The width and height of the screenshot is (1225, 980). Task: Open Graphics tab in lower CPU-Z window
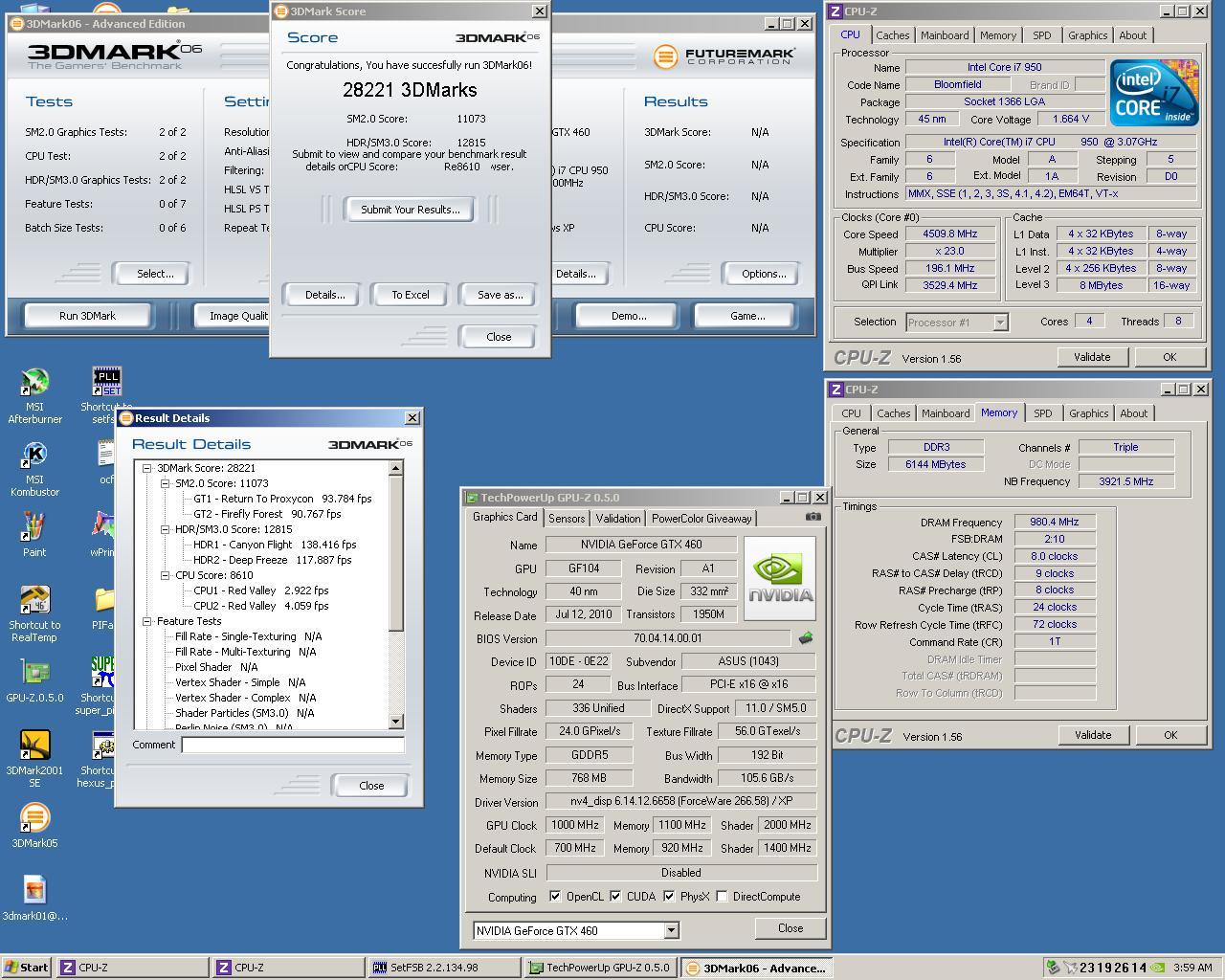click(1088, 413)
